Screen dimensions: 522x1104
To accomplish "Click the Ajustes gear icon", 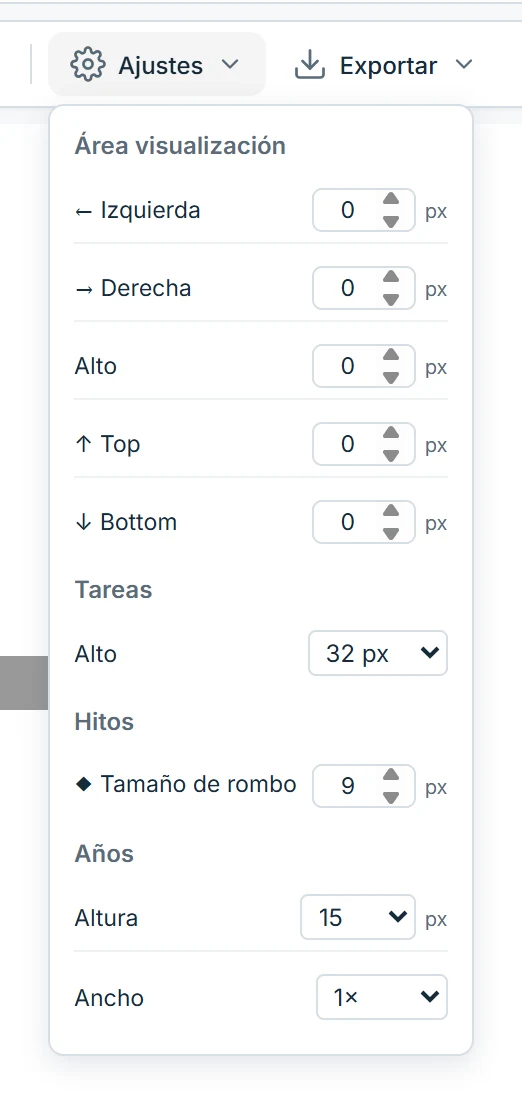I will 87,65.
